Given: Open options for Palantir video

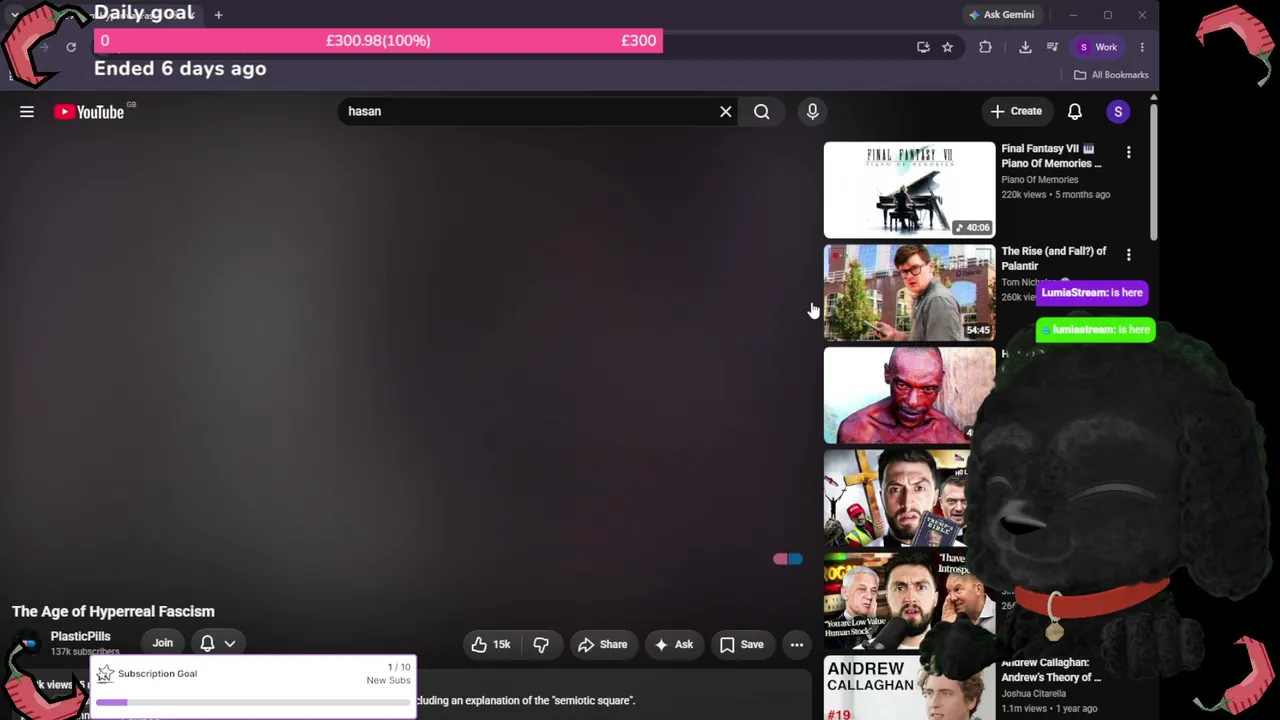Looking at the screenshot, I should [1129, 255].
